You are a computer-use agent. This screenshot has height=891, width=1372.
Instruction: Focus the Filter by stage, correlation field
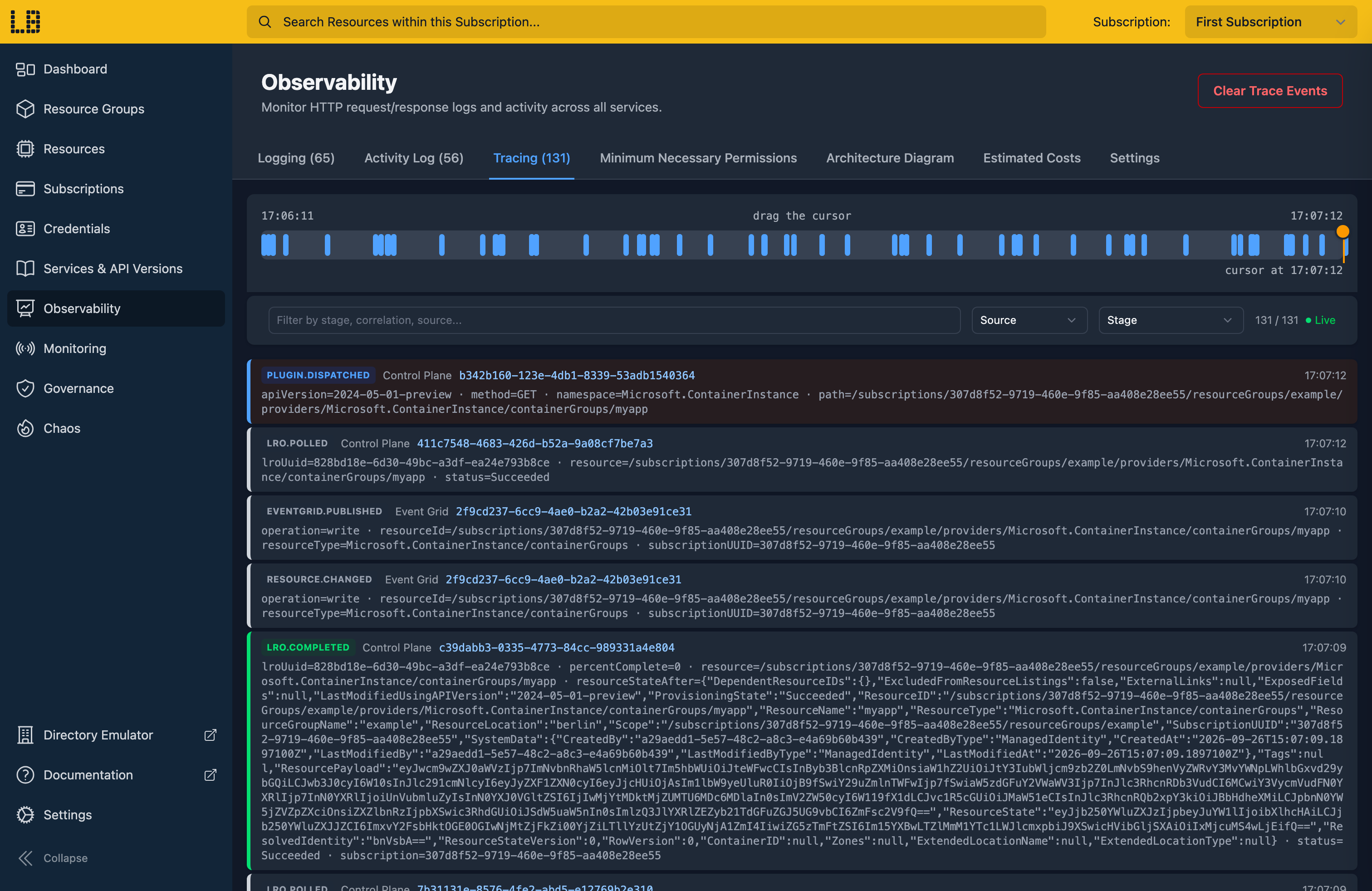(614, 320)
